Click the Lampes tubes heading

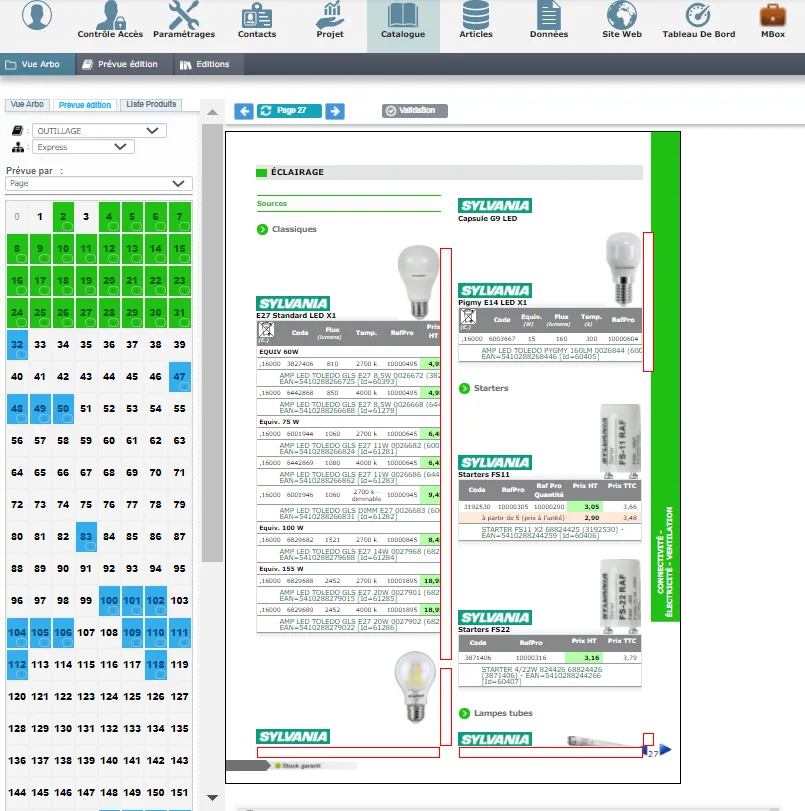point(503,713)
